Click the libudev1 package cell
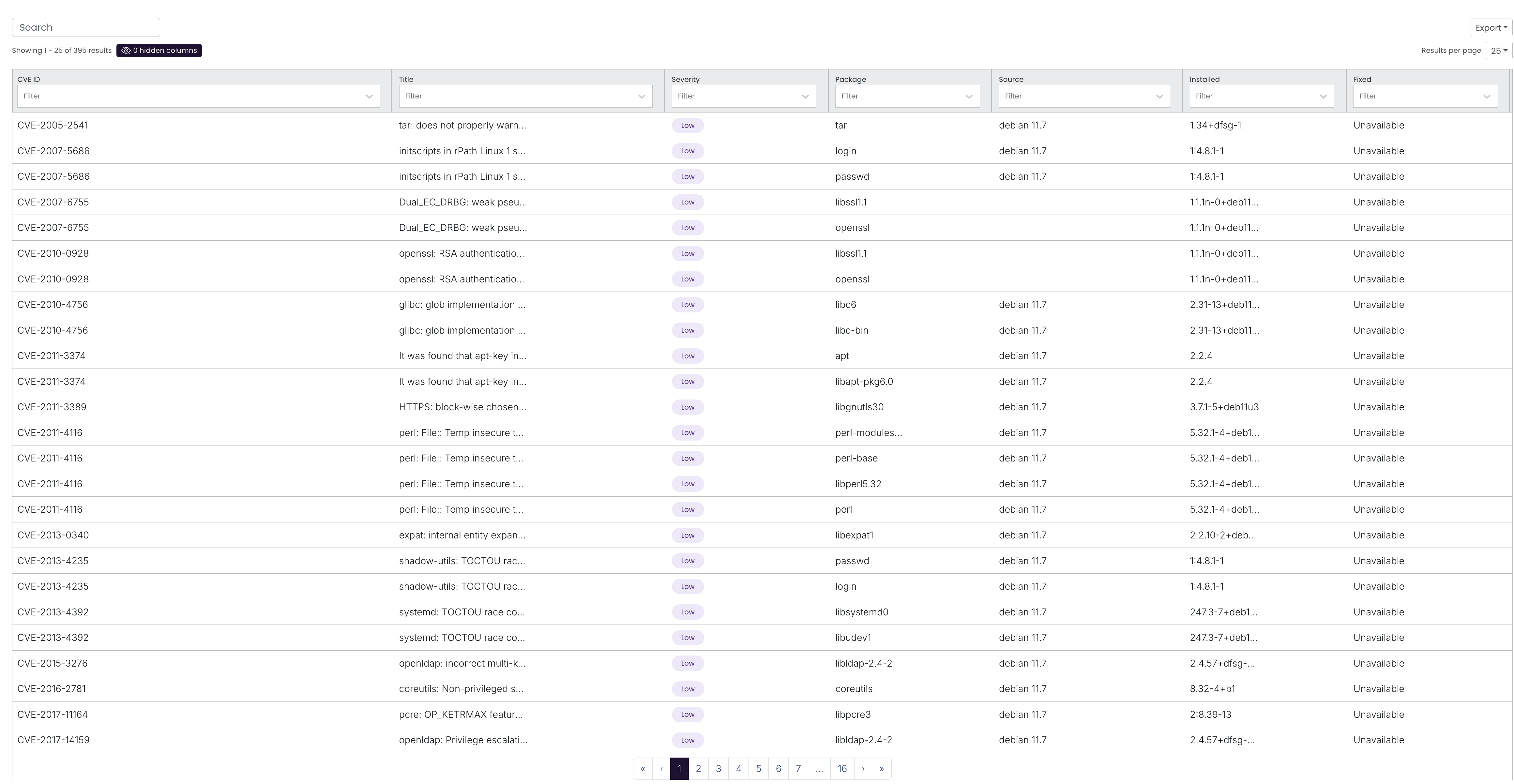 pos(854,638)
